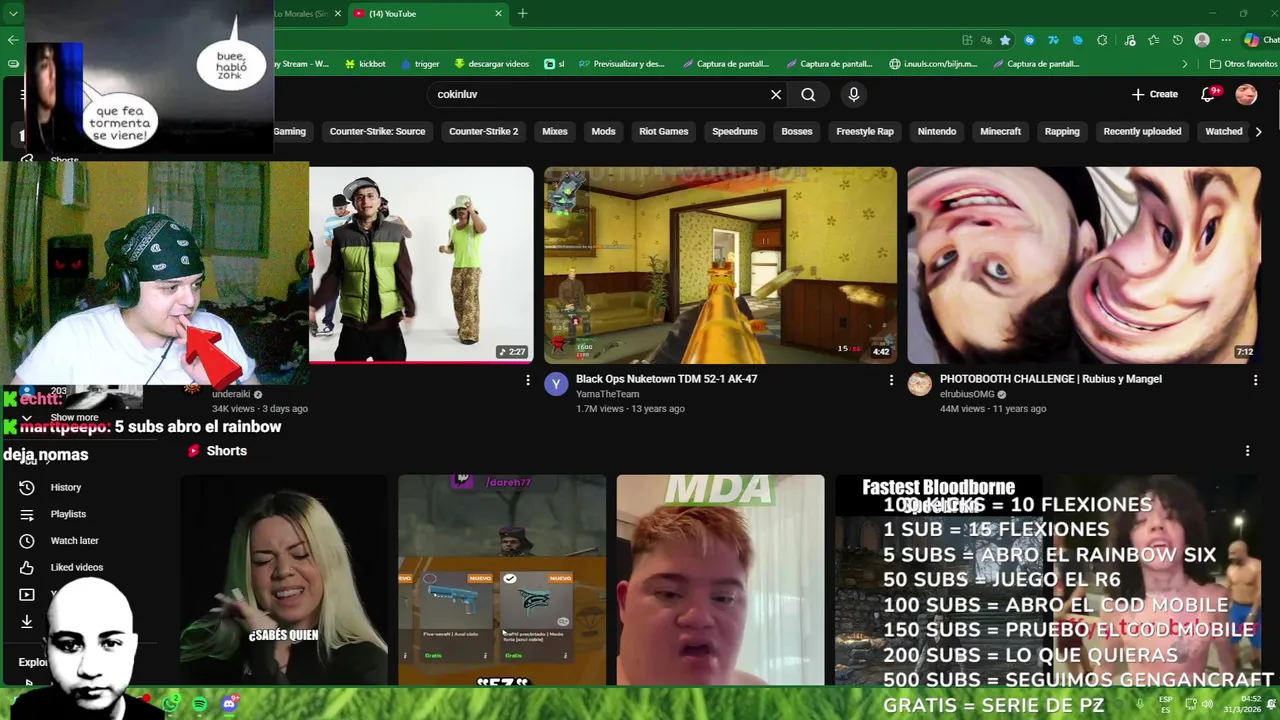
Task: Open browser profile icon
Action: click(x=1202, y=40)
